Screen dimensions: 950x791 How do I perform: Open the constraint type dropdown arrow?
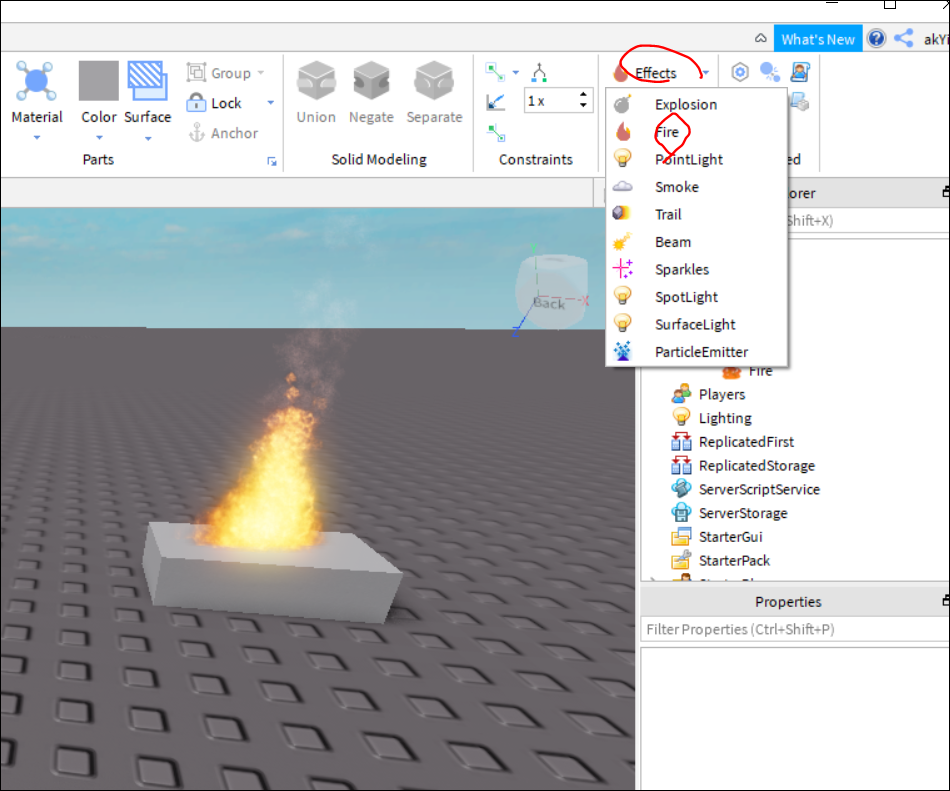pyautogui.click(x=516, y=72)
